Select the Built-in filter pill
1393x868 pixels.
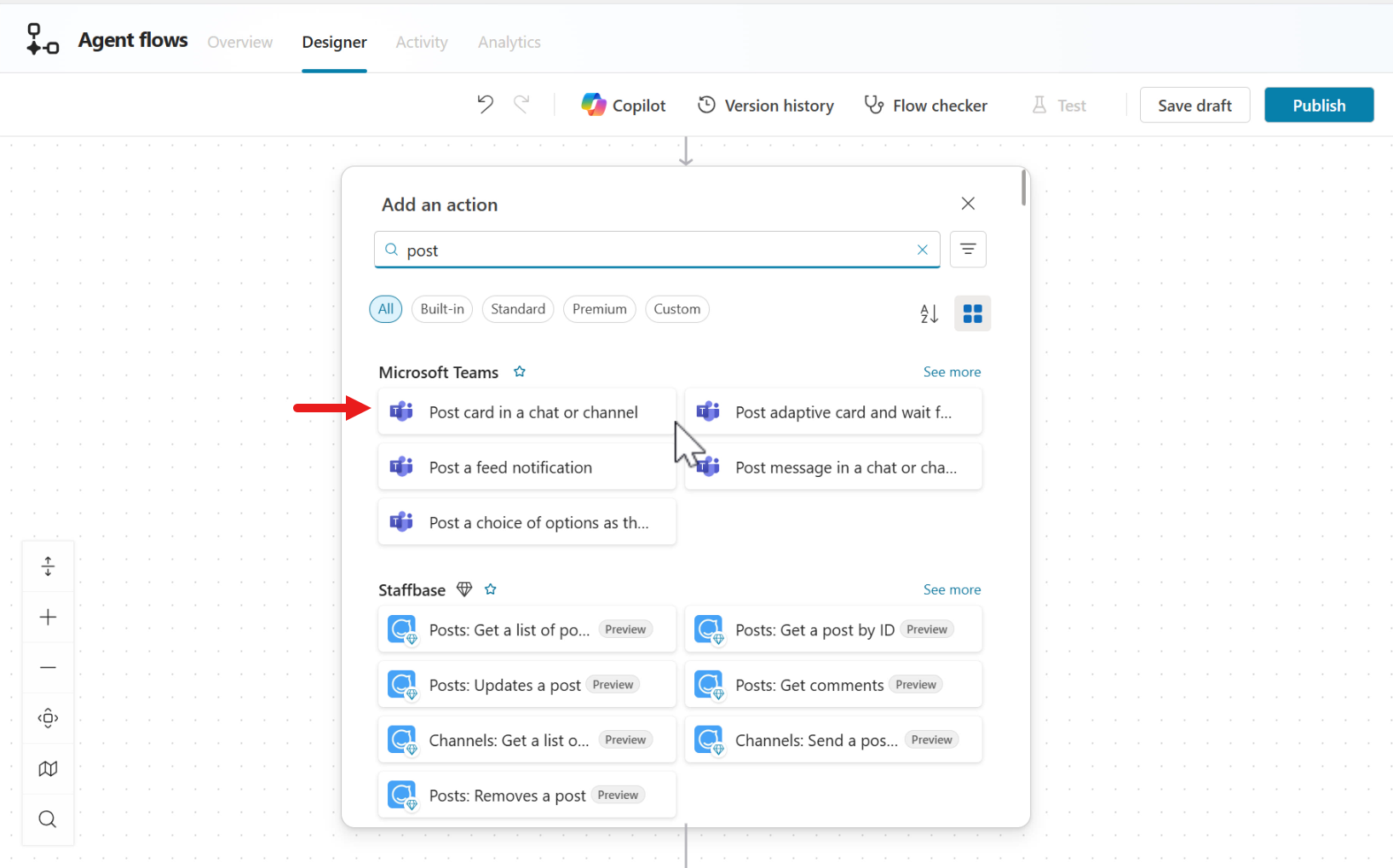(441, 308)
